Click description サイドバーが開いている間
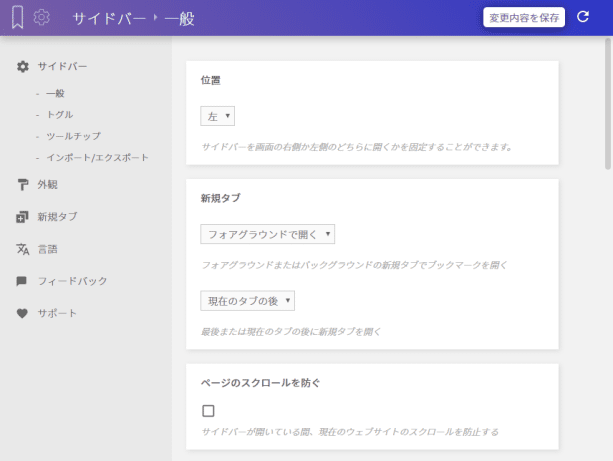 pyautogui.click(x=350, y=432)
